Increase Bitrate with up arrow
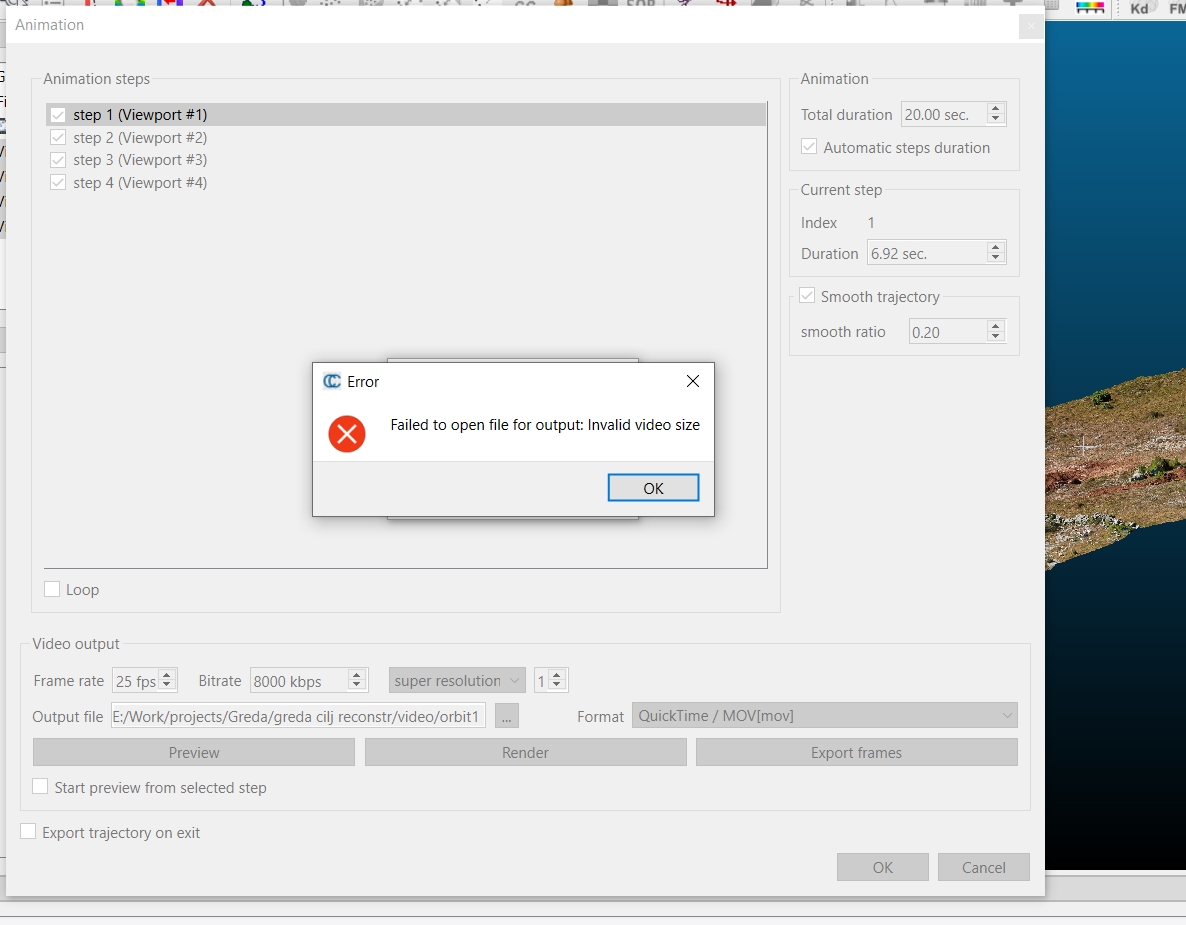This screenshot has height=925, width=1186. (357, 675)
